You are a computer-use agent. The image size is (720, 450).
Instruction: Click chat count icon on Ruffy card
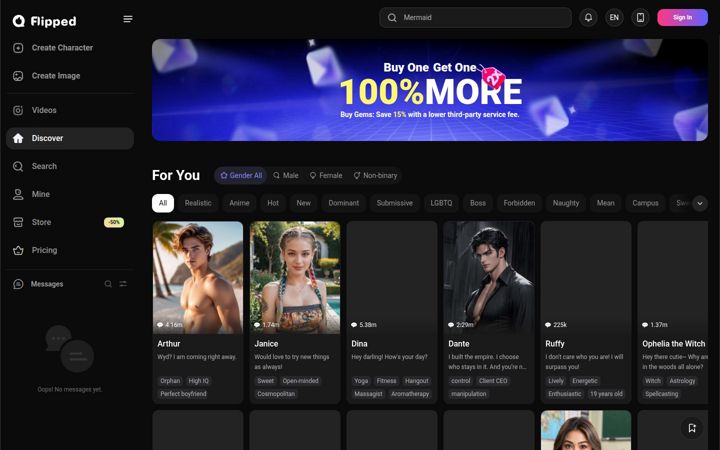pyautogui.click(x=547, y=325)
